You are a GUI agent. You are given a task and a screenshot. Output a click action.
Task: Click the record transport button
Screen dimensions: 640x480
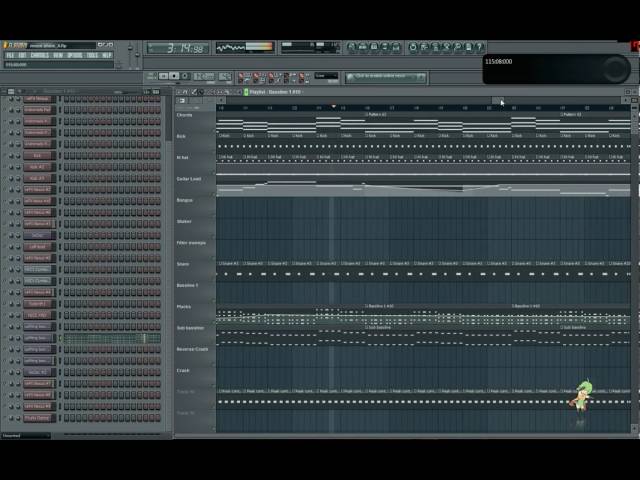click(x=185, y=76)
